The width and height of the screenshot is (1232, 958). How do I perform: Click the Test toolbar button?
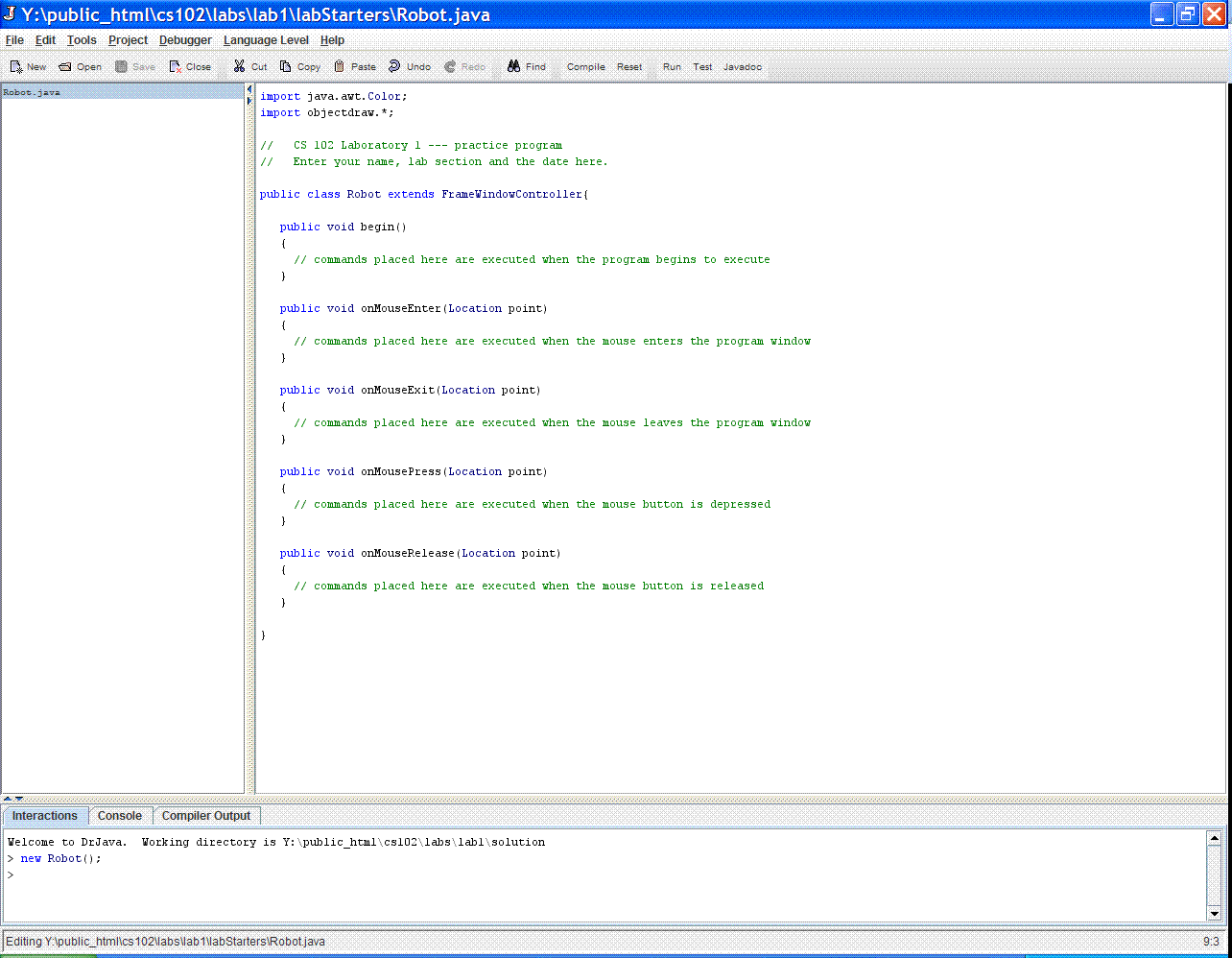tap(703, 67)
